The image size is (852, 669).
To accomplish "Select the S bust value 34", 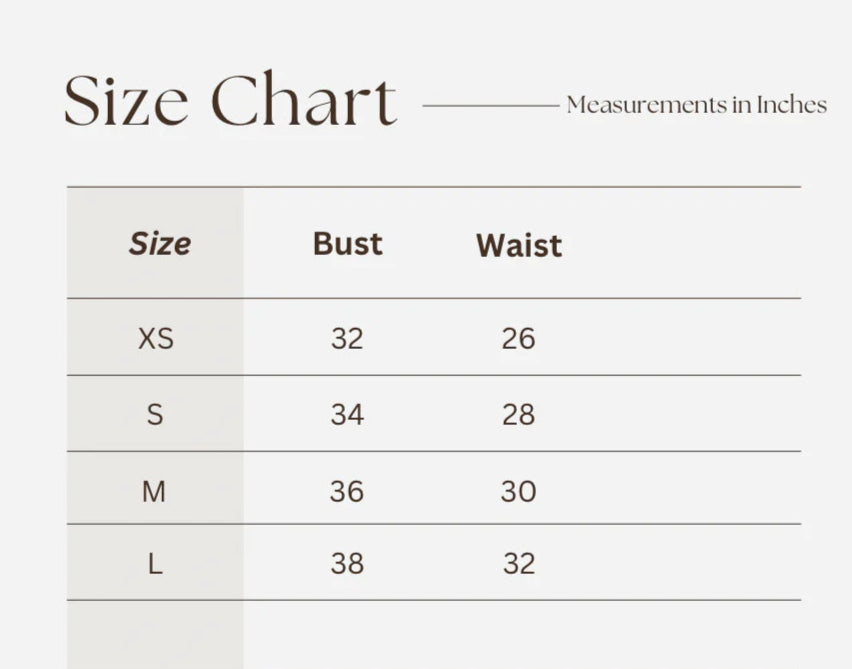I will (x=347, y=415).
